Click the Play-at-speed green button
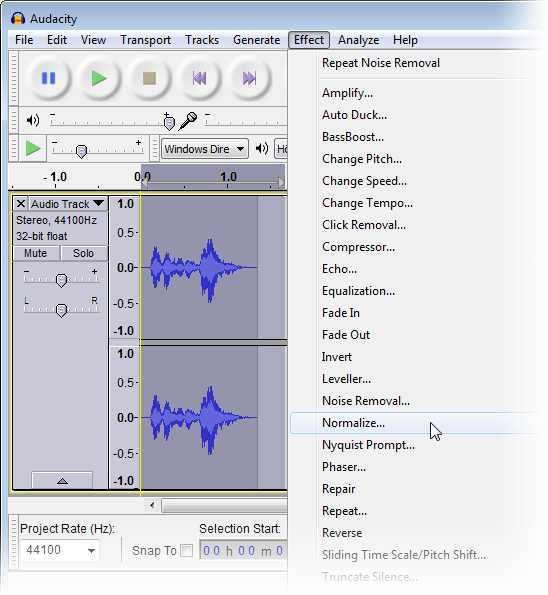This screenshot has width=548, height=595. click(33, 148)
